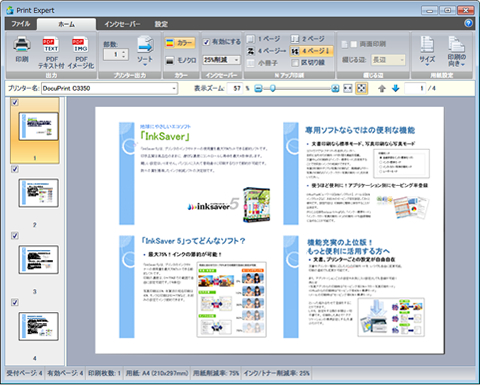Open the ファイル menu
This screenshot has width=480, height=385.
(21, 24)
